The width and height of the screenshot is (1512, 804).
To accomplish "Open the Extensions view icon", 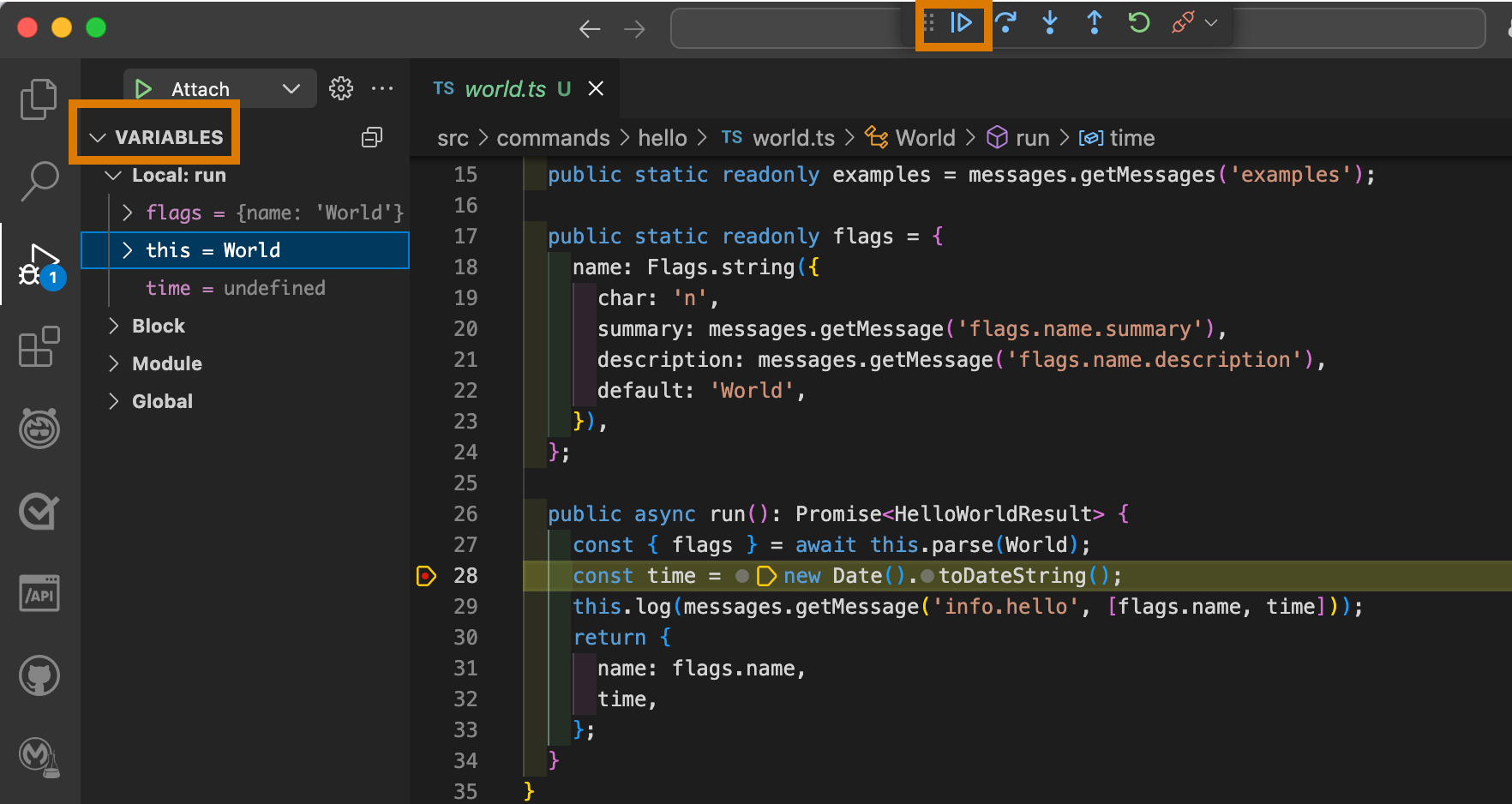I will point(39,346).
